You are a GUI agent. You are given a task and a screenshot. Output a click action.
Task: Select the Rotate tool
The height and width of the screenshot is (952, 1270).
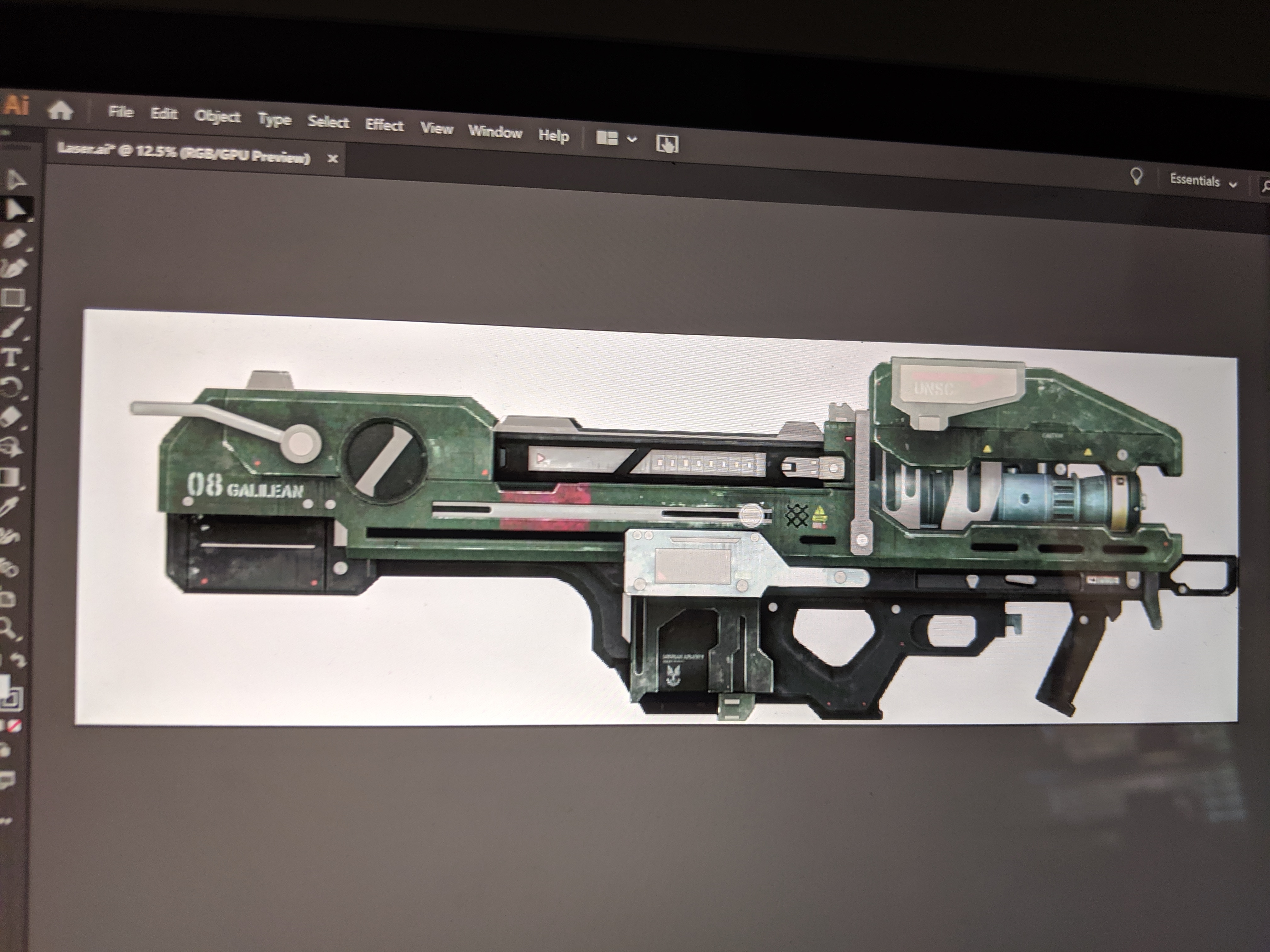[12, 387]
